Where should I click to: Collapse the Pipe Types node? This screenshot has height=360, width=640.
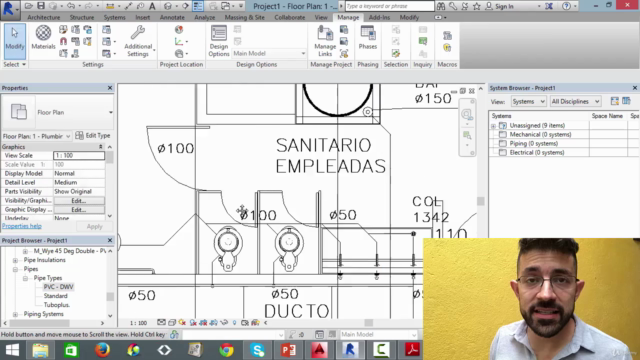pos(25,278)
